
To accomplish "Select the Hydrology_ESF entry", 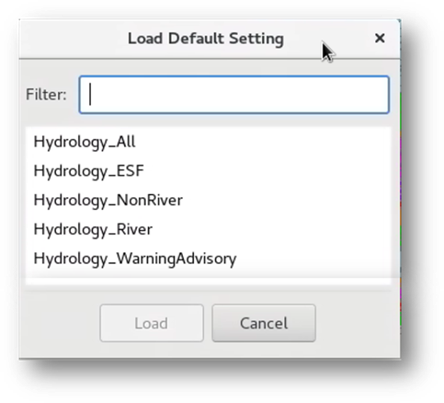I will 208,171.
